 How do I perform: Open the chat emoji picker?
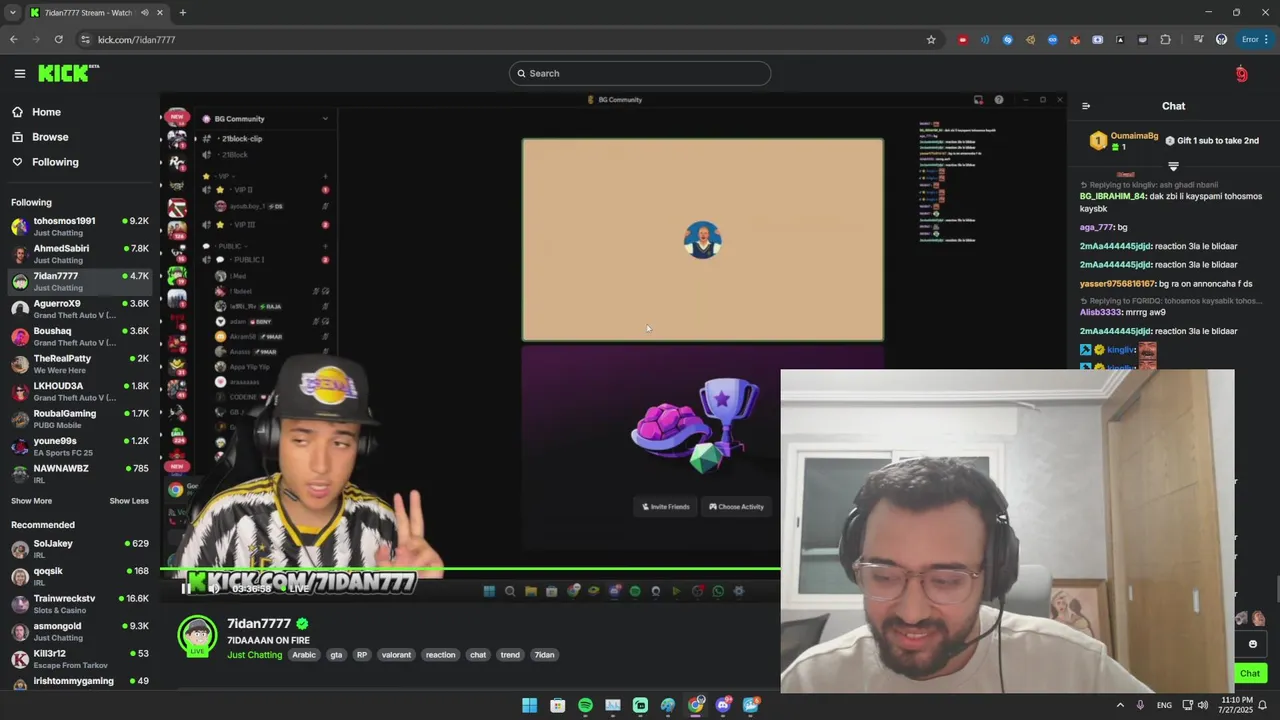[1252, 644]
